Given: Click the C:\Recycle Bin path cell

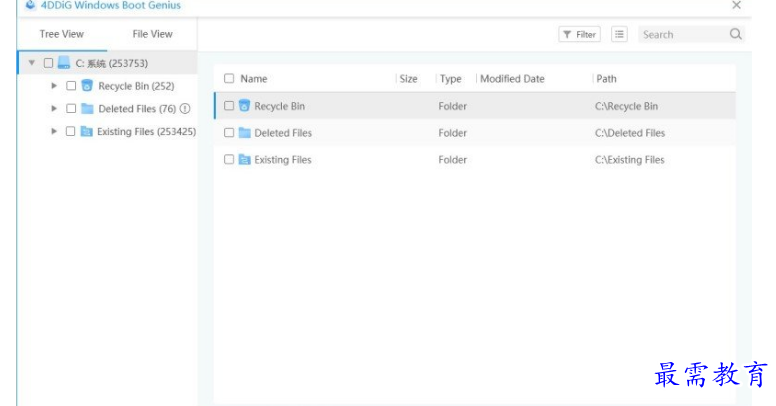Looking at the screenshot, I should (627, 106).
